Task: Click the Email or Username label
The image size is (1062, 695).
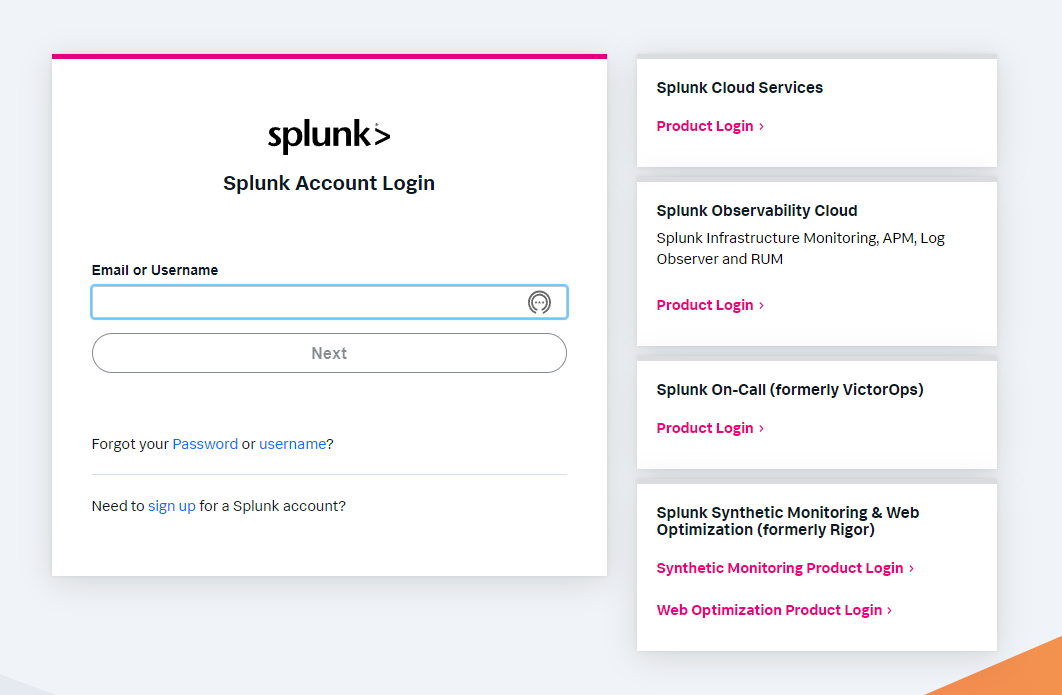Action: [154, 270]
